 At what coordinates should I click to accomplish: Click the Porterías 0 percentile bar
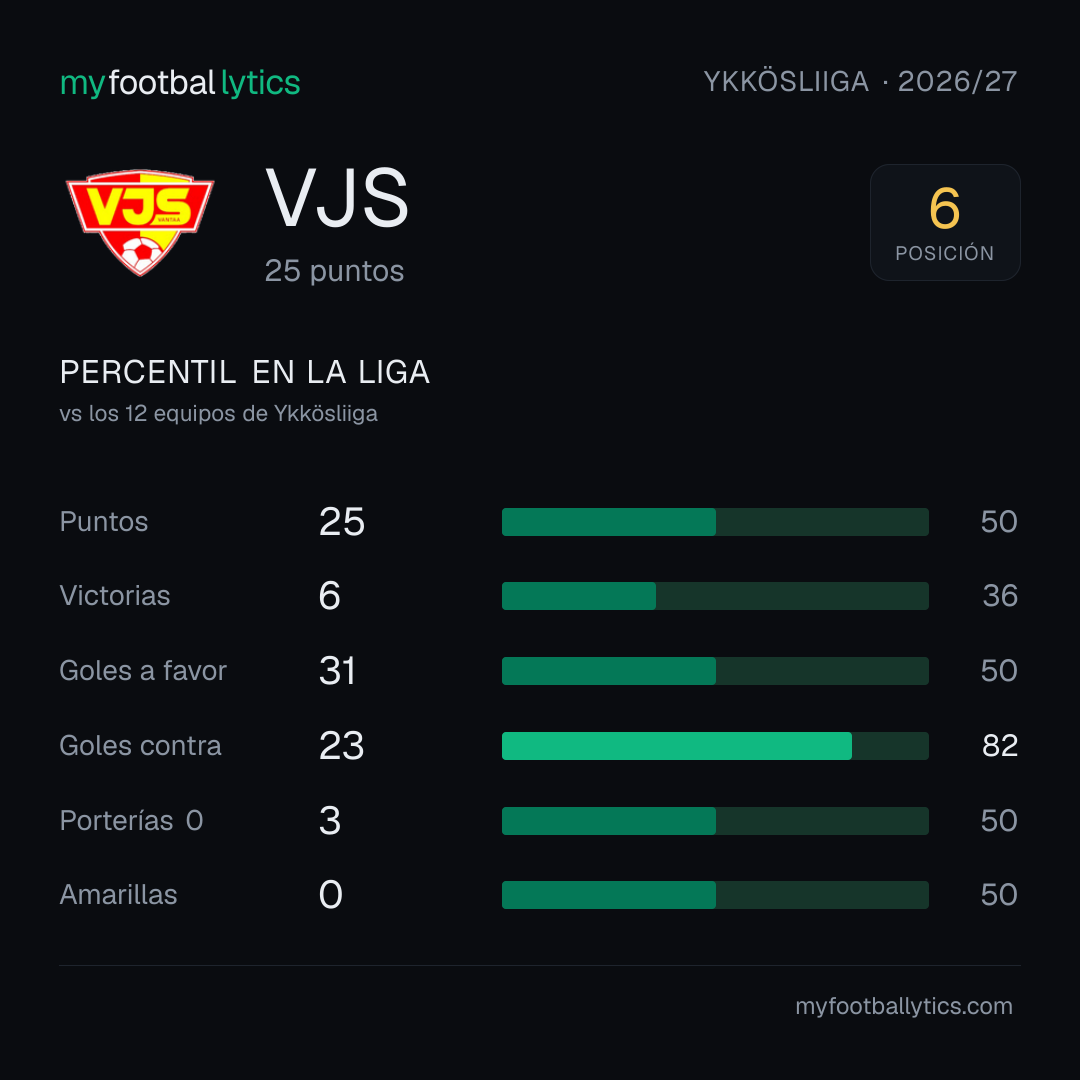715,821
